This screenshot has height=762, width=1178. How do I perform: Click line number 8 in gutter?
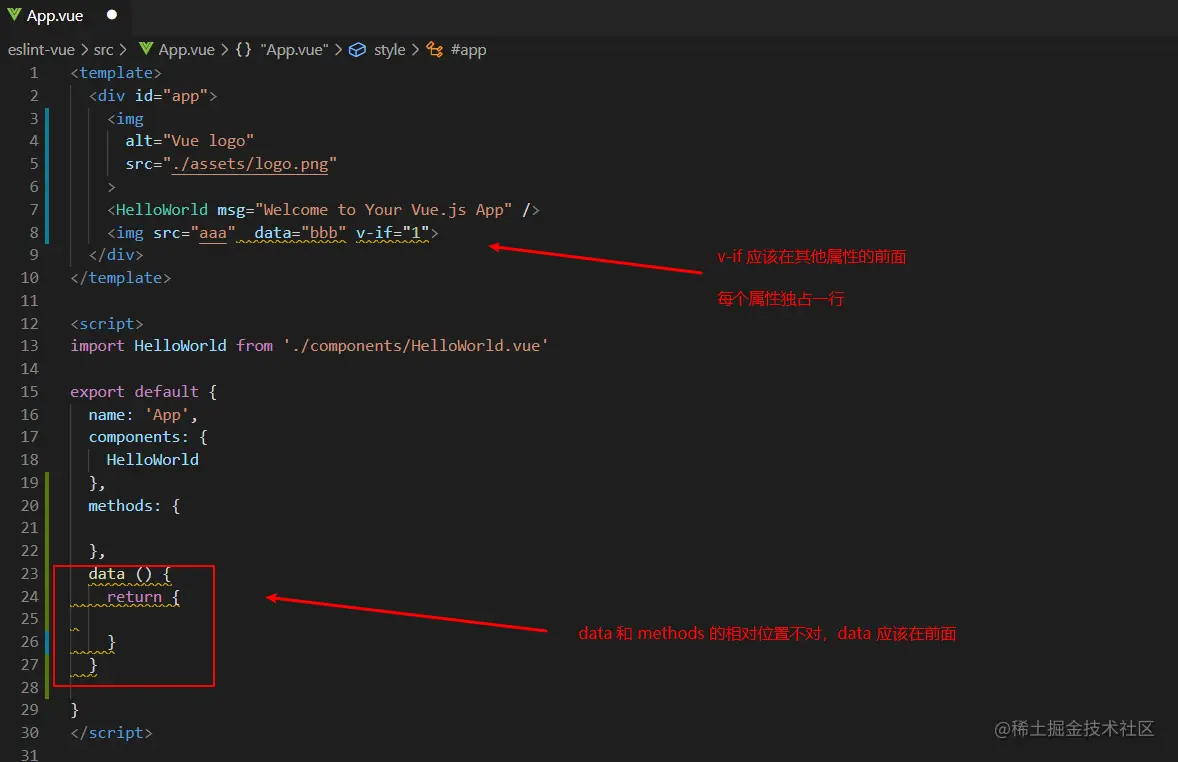tap(34, 233)
